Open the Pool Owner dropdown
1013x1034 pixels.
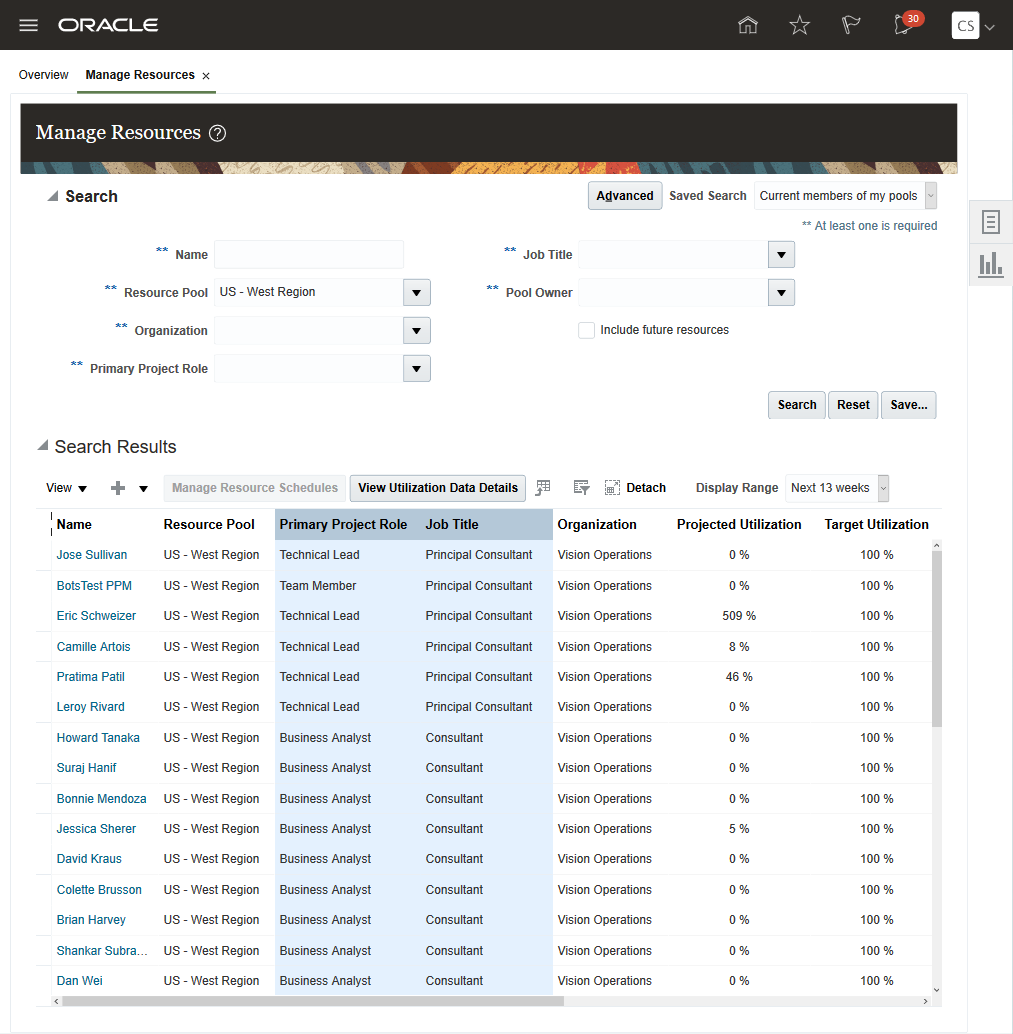pyautogui.click(x=782, y=293)
